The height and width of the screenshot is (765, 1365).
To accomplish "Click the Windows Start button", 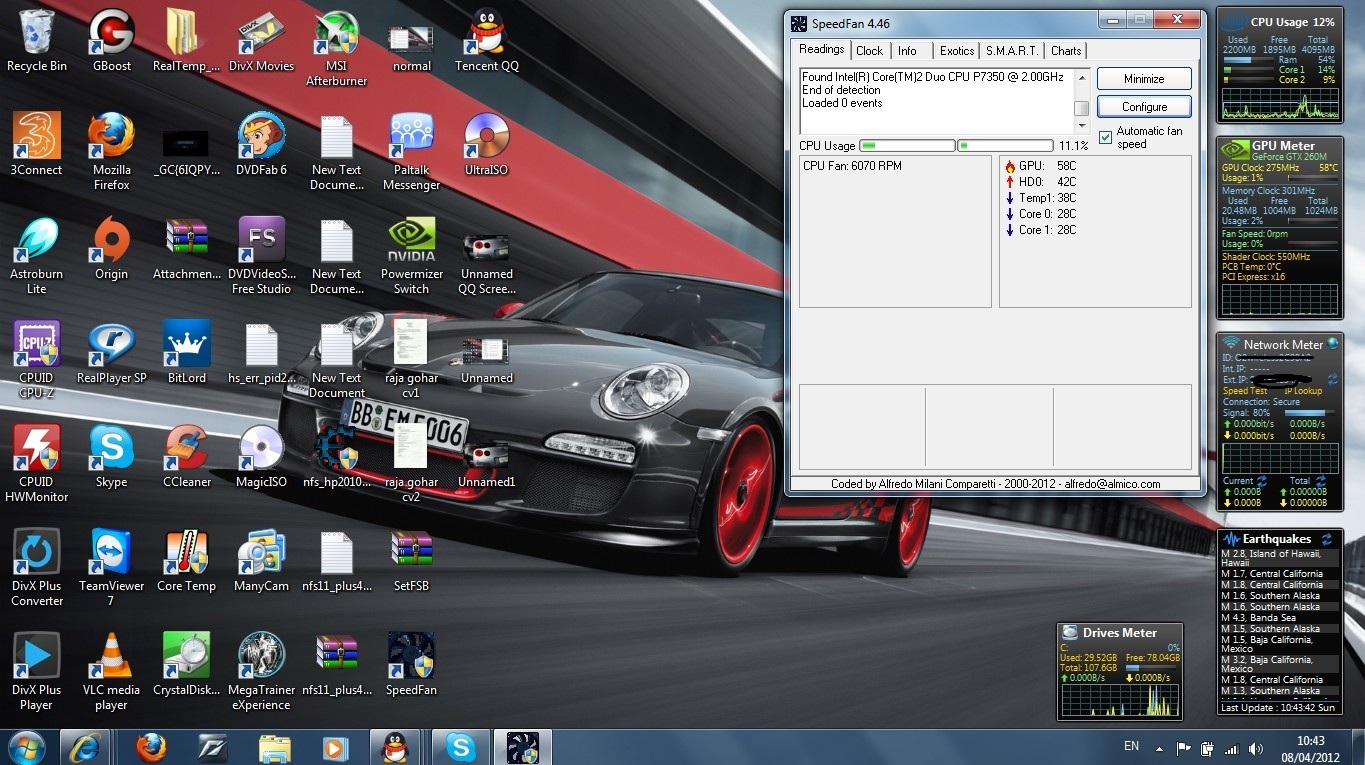I will click(27, 747).
